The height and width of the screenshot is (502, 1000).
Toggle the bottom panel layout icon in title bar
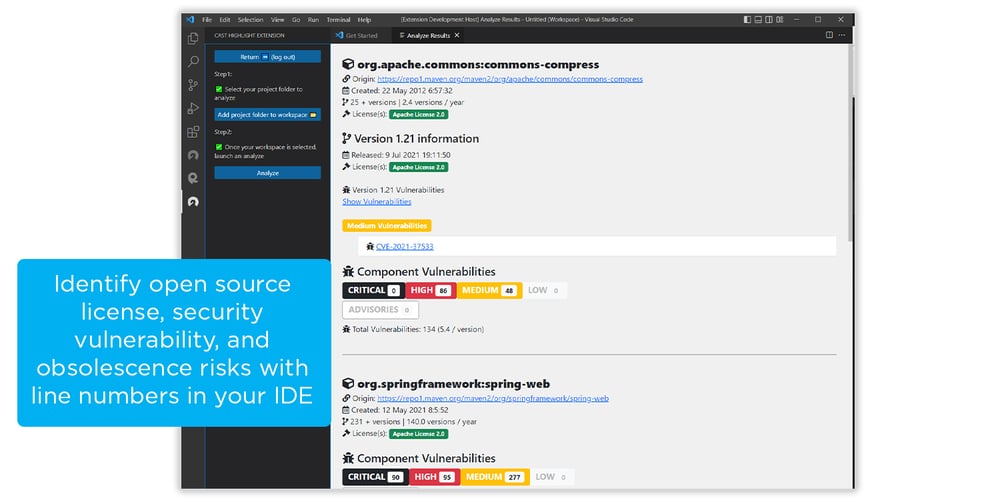760,19
